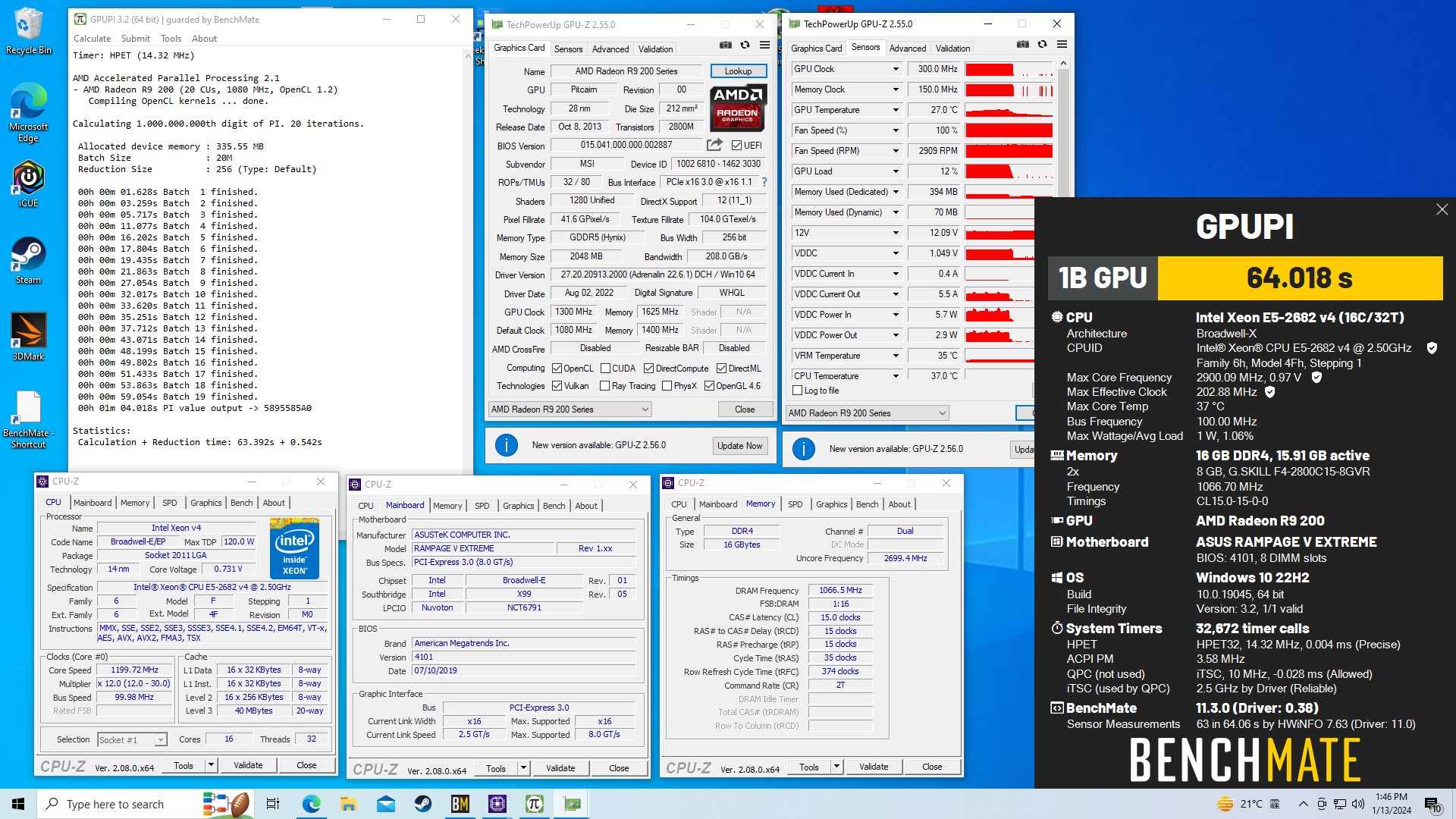The image size is (1456, 819).
Task: Toggle the Vulkan checkbox
Action: [557, 386]
